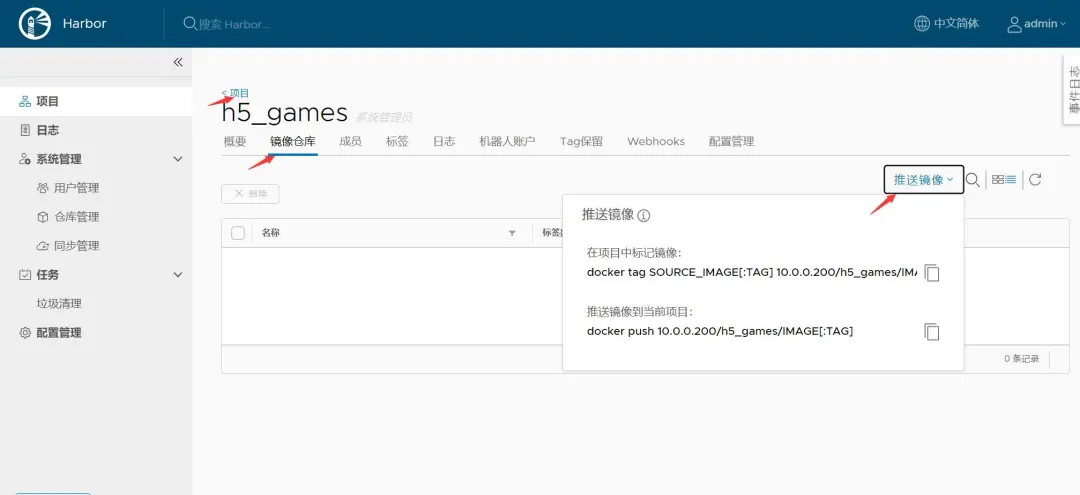Open the 标签 tab

pos(397,141)
